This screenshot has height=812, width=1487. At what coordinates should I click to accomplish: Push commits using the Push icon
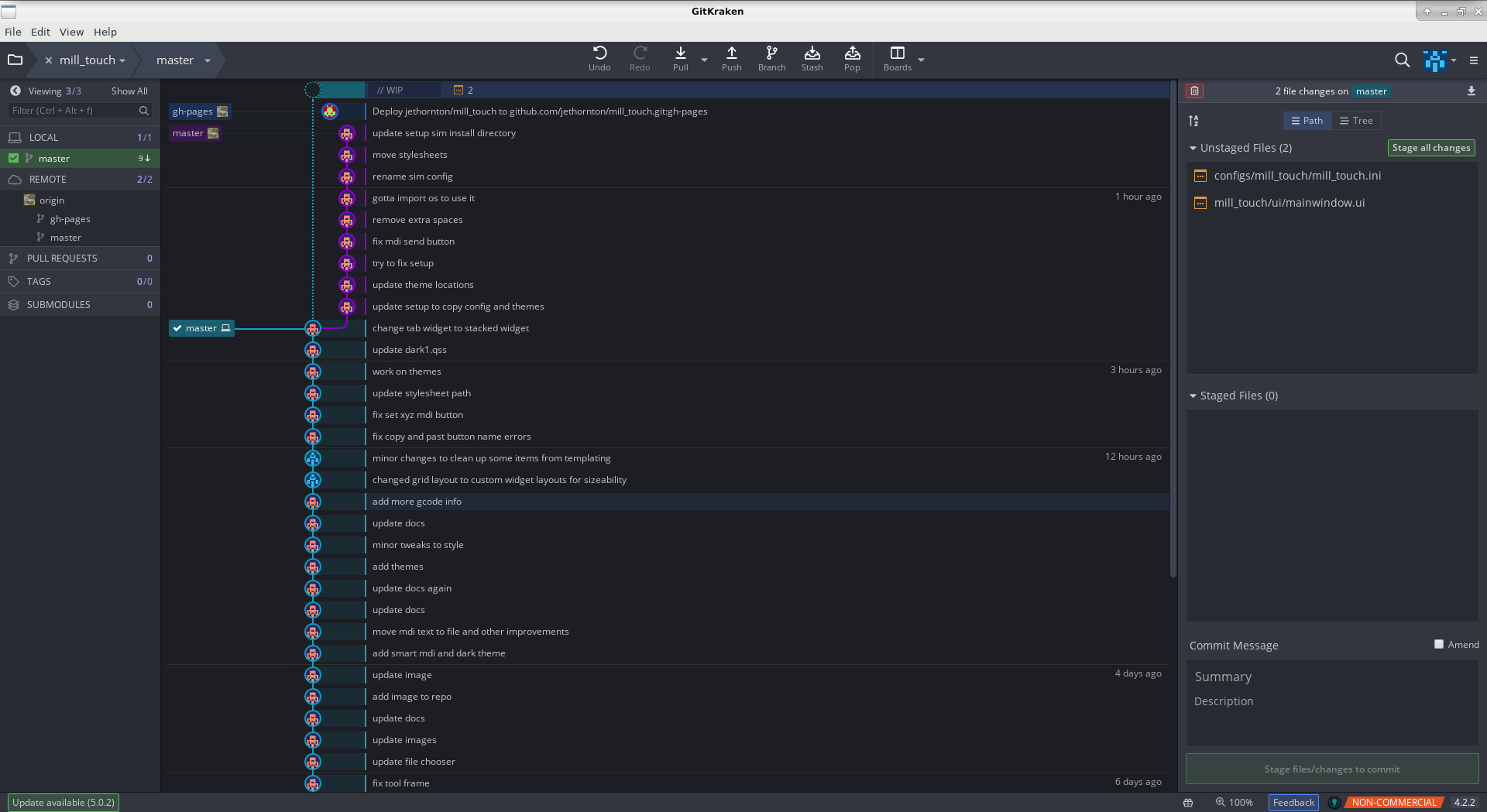[x=731, y=59]
